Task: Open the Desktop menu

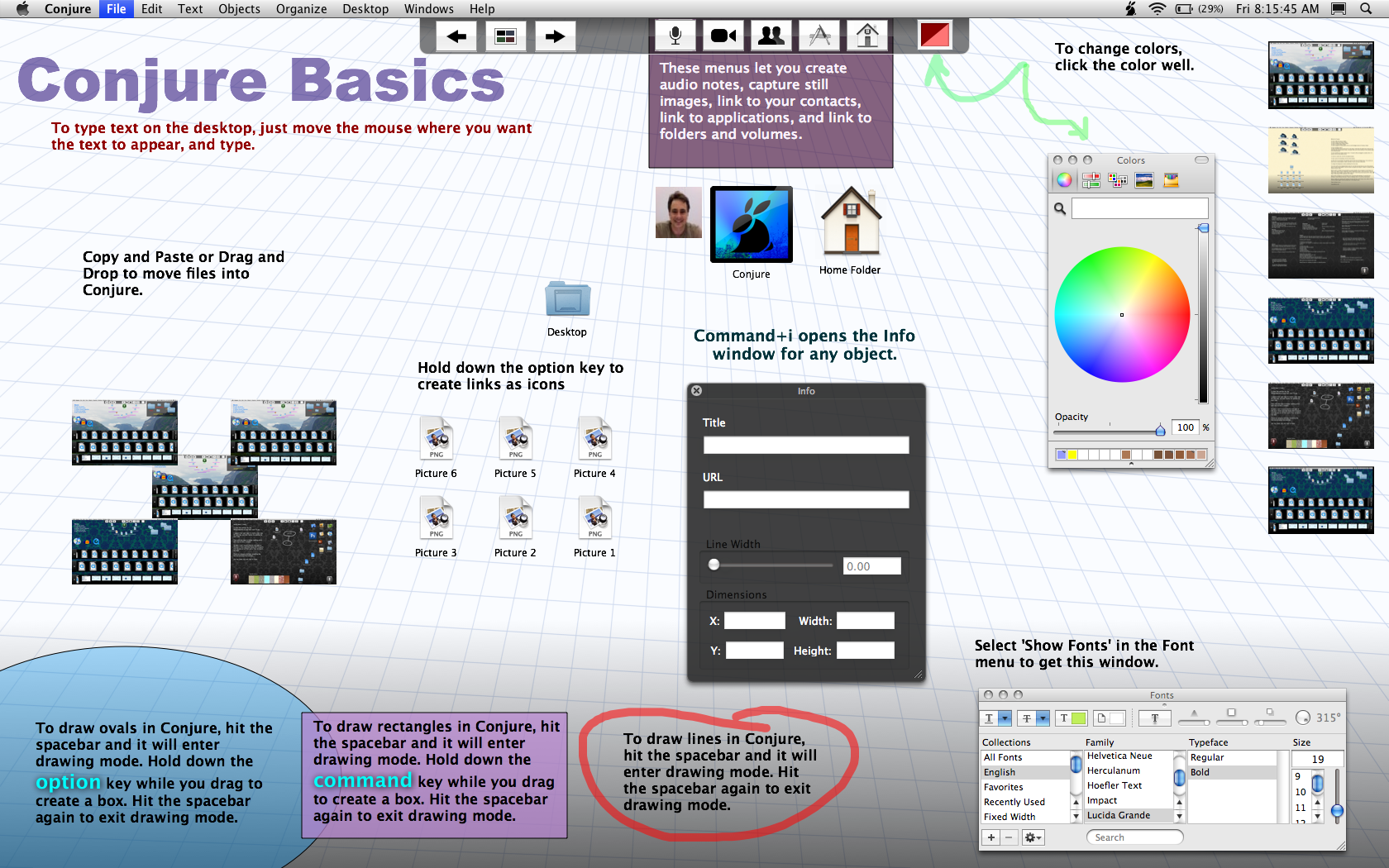Action: click(365, 9)
